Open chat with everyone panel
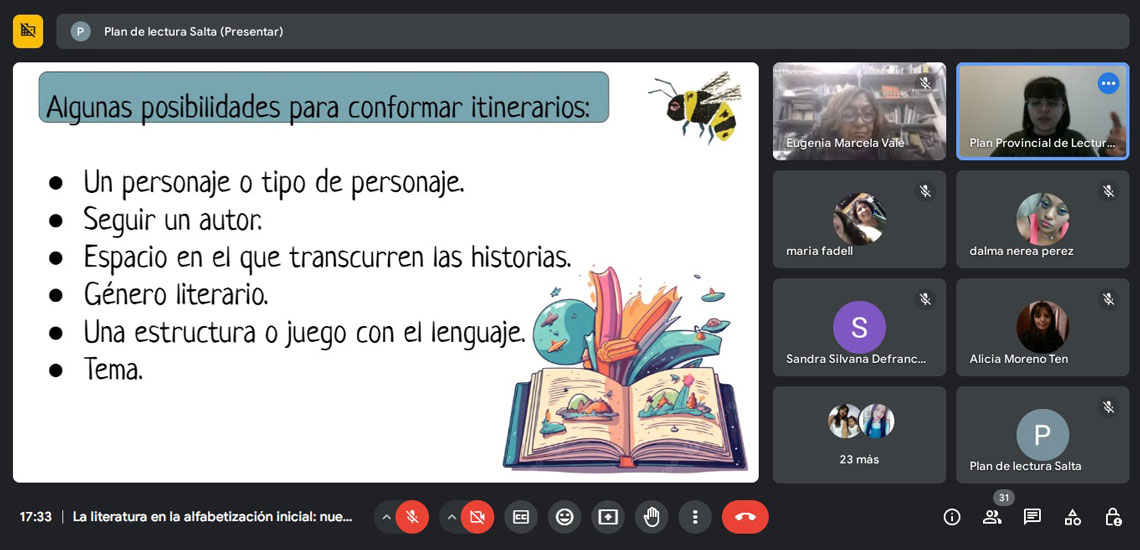The width and height of the screenshot is (1140, 550). tap(1032, 517)
